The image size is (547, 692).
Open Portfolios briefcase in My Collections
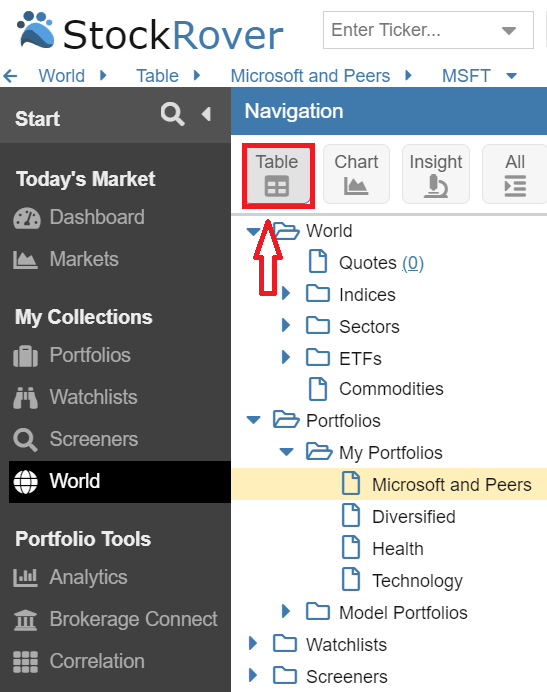click(x=25, y=356)
